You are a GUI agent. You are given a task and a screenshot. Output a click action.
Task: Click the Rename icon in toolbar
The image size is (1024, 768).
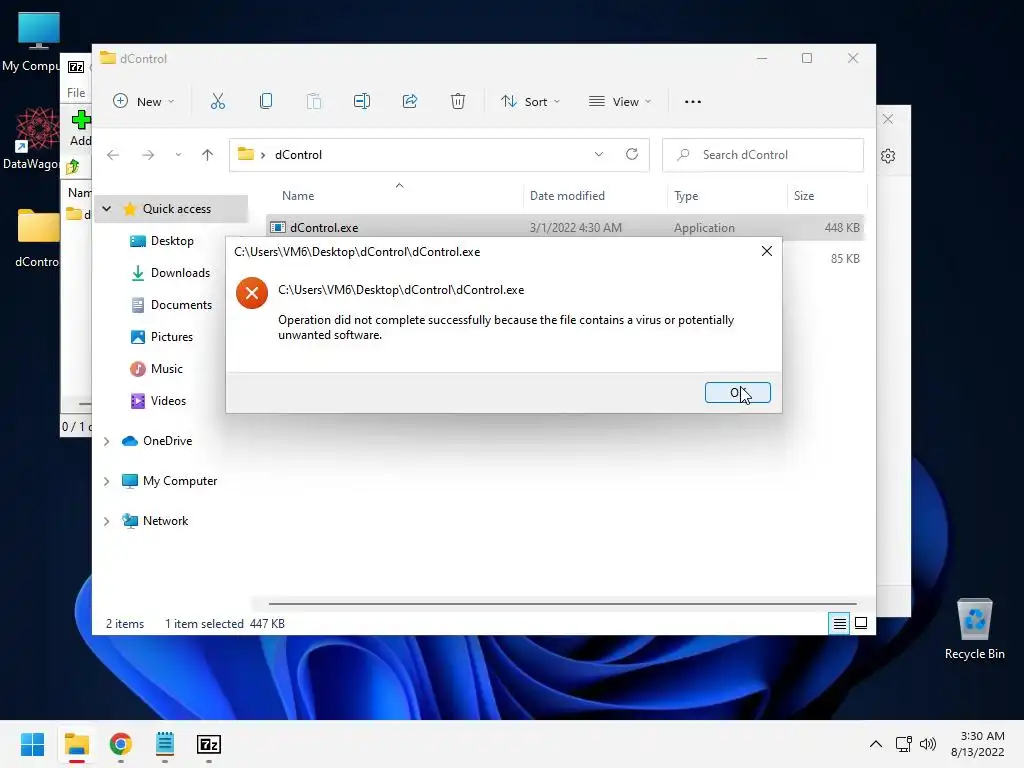coord(362,101)
